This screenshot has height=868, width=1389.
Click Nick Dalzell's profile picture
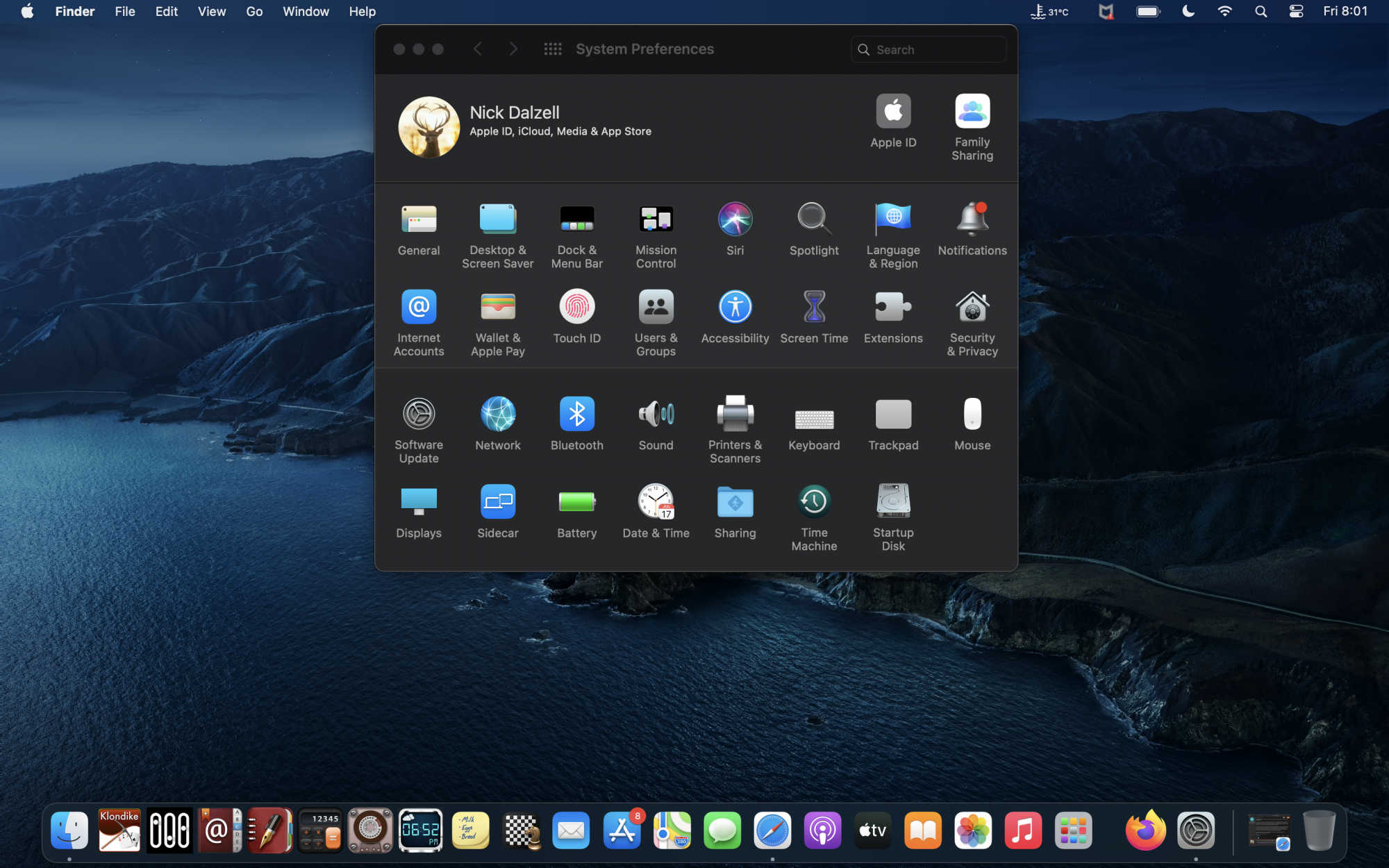(x=429, y=127)
